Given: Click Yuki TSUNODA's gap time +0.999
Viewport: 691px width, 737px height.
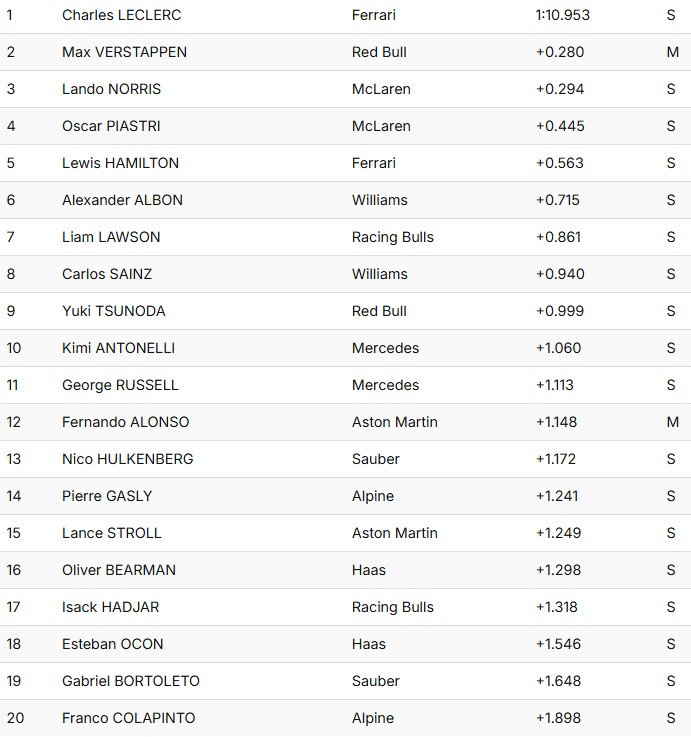Looking at the screenshot, I should point(560,311).
